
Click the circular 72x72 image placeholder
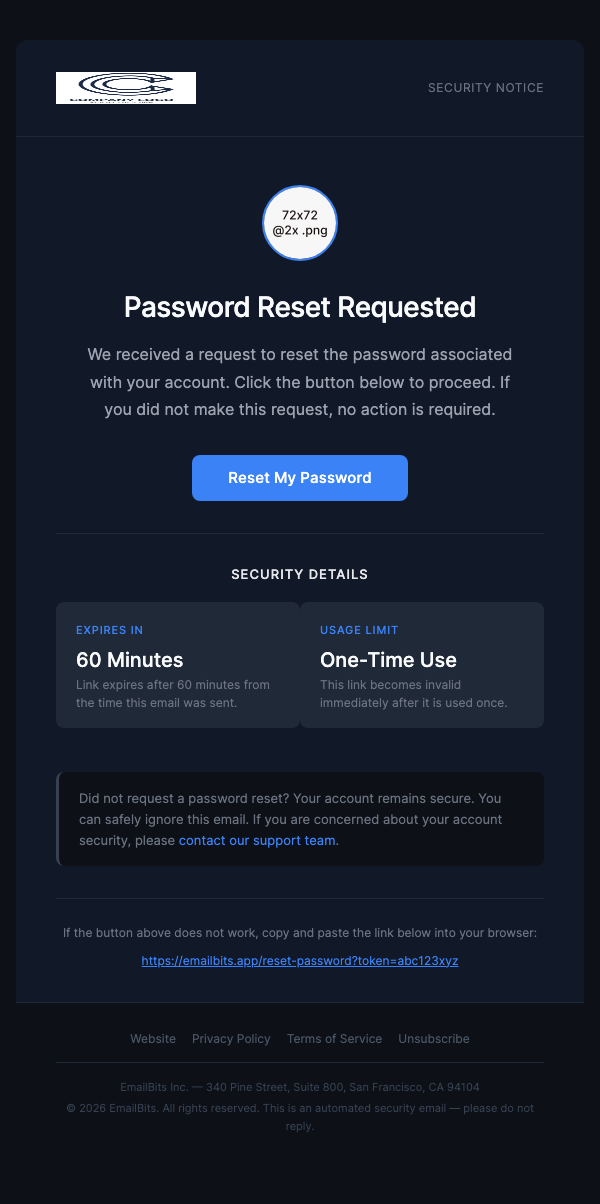click(299, 223)
